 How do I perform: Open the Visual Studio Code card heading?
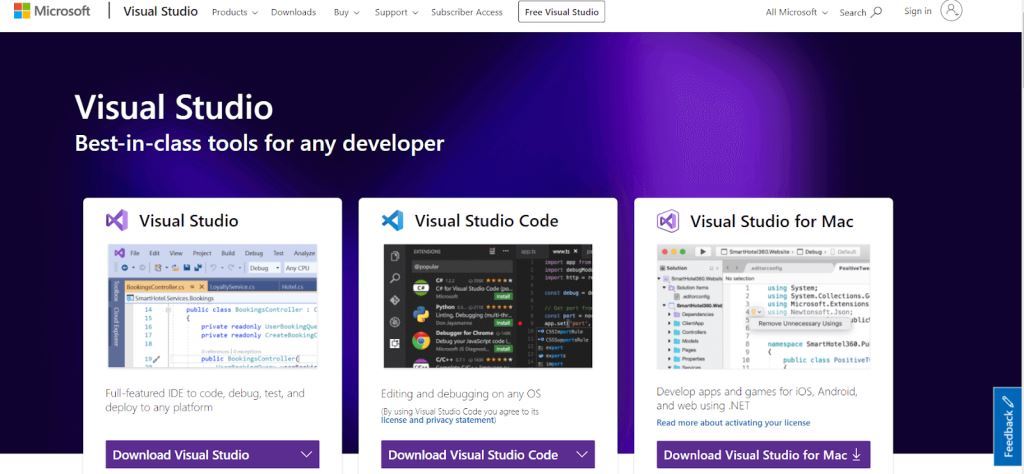coord(486,221)
